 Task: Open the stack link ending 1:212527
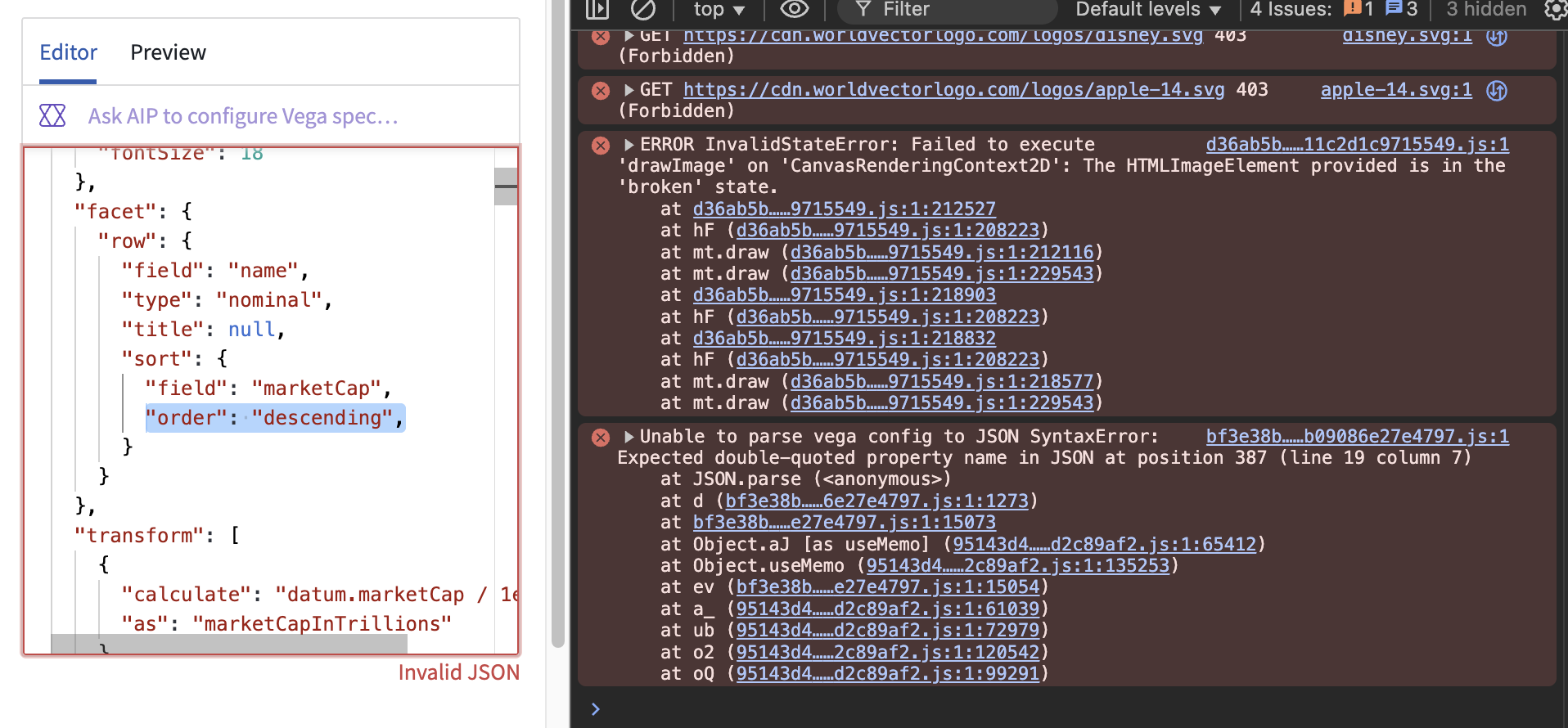click(x=845, y=209)
